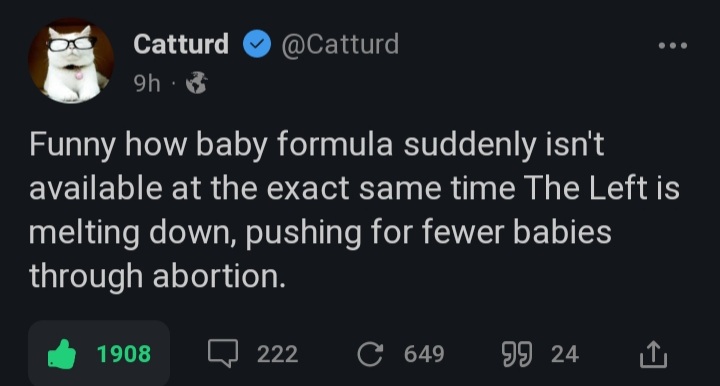
Task: Click the "Funny how baby formula" first line
Action: pyautogui.click(x=317, y=145)
